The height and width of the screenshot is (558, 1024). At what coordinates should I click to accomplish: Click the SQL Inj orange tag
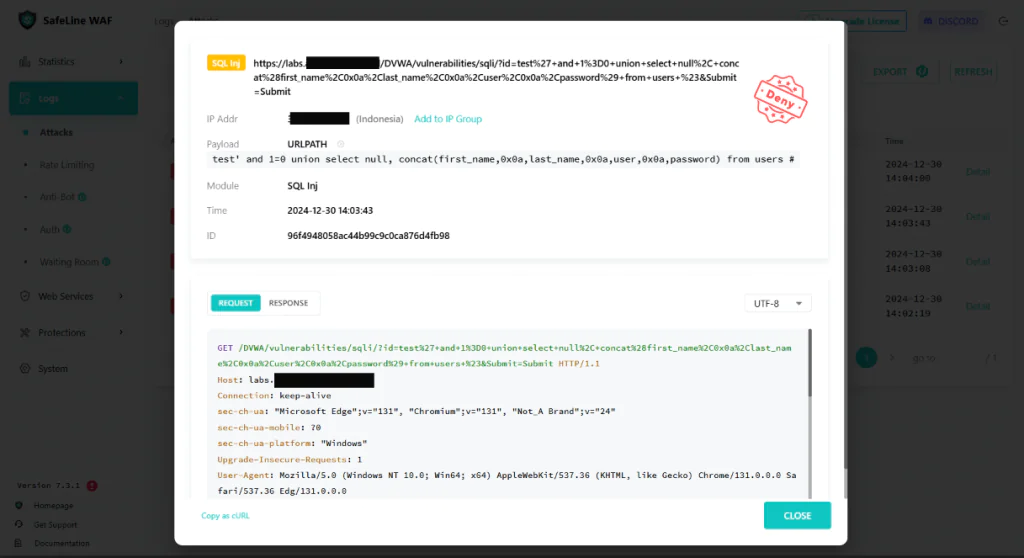[x=226, y=63]
